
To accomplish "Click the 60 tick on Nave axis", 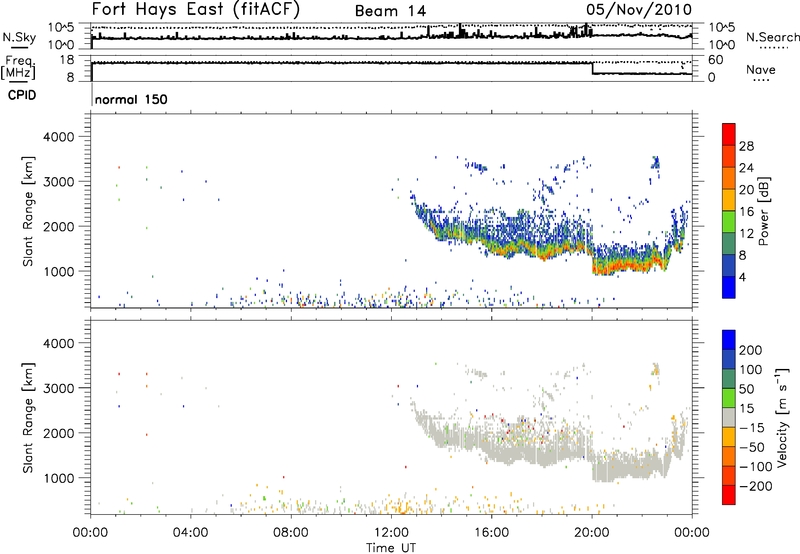I will 716,60.
